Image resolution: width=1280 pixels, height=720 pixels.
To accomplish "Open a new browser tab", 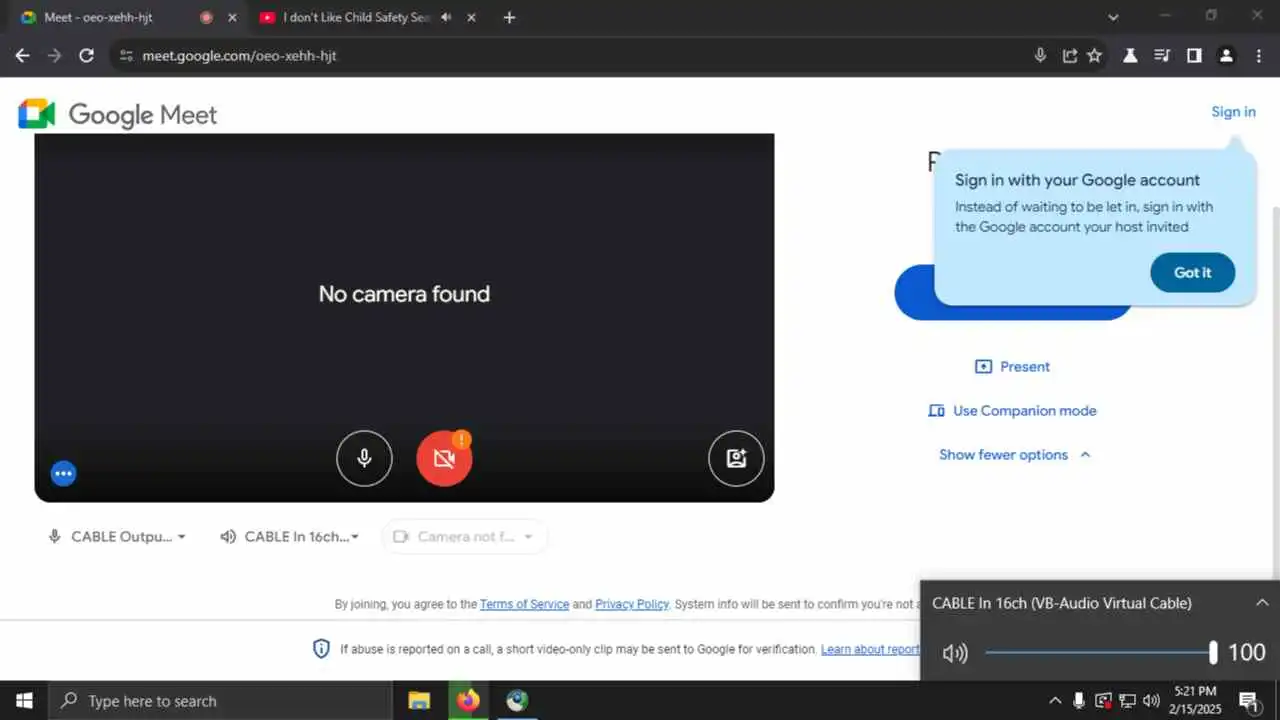I will 509,18.
